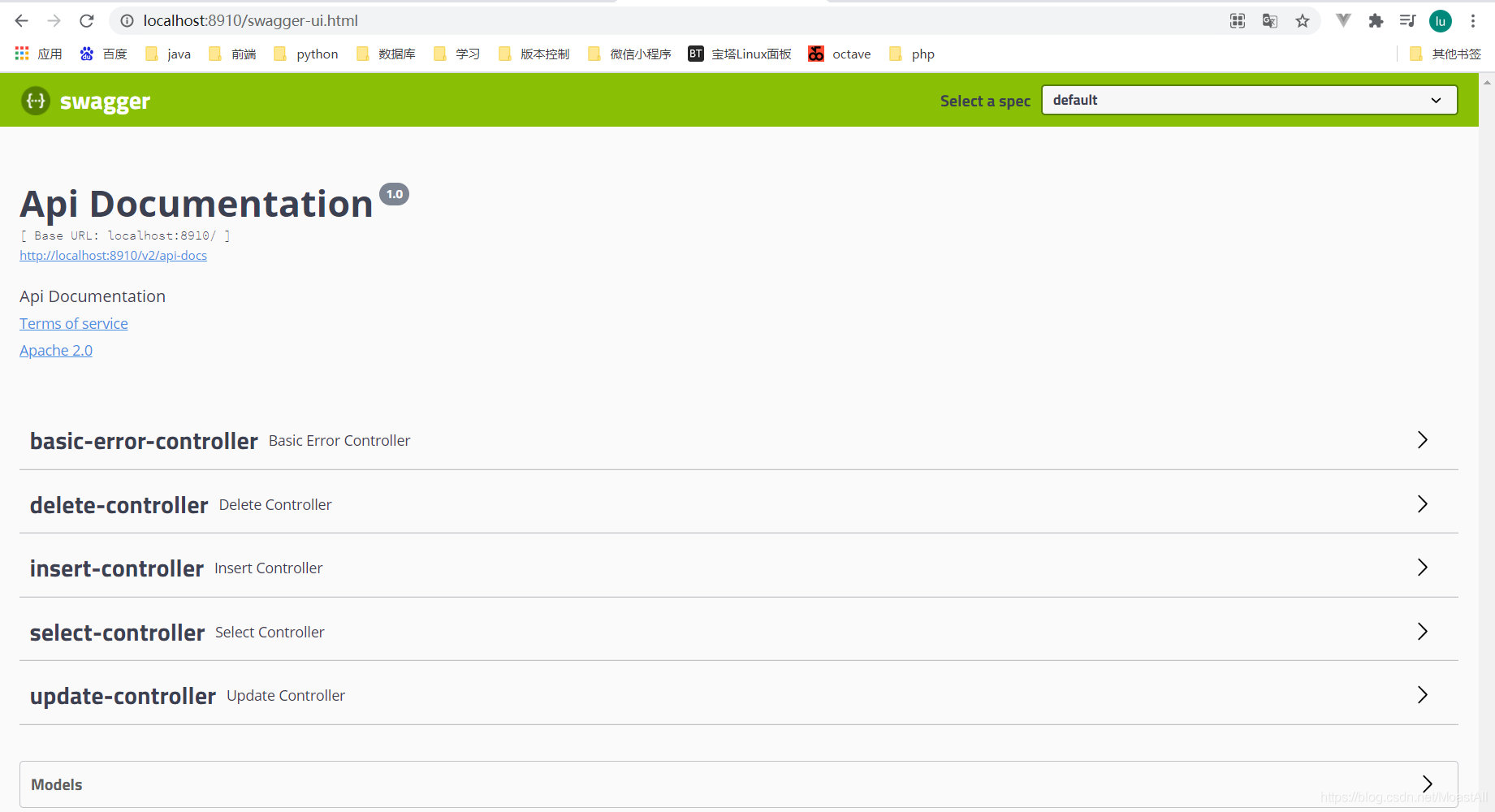
Task: Open the 应用 apps shortcut
Action: pyautogui.click(x=38, y=54)
